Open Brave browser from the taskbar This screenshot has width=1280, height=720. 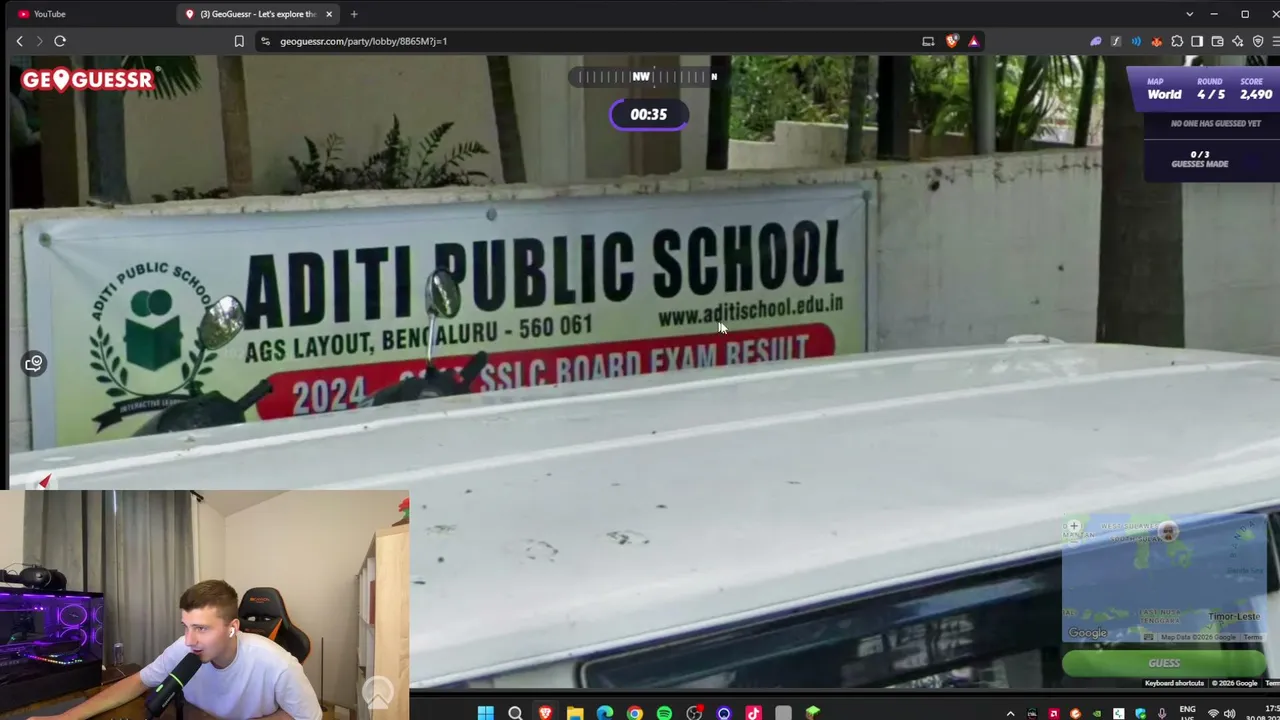(x=545, y=713)
